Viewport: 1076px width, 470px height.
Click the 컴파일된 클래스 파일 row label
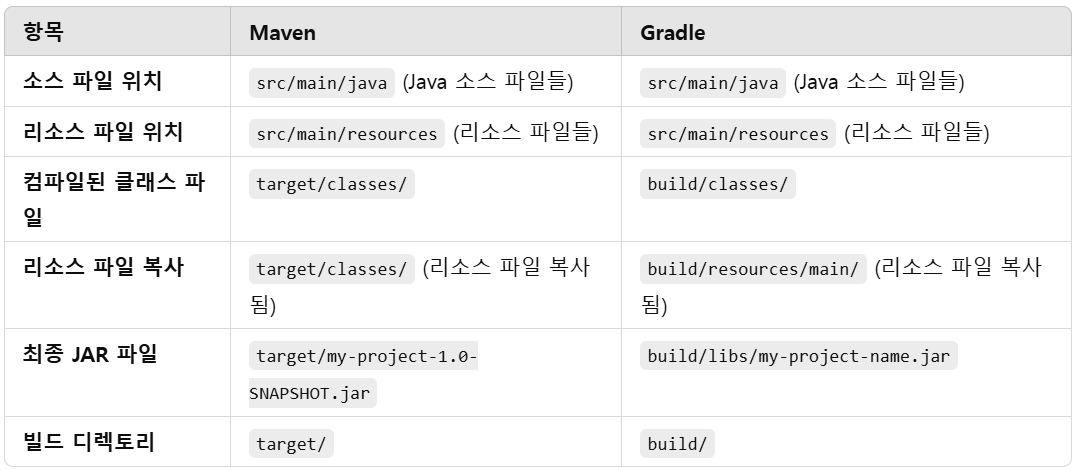[x=114, y=200]
